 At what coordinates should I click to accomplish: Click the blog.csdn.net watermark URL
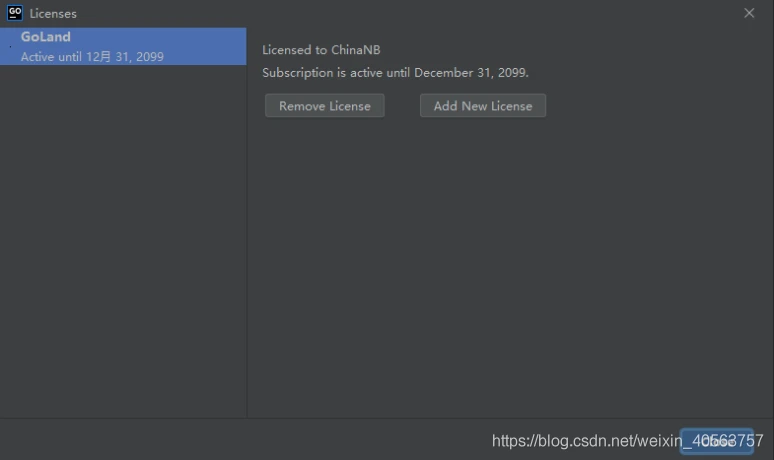627,440
